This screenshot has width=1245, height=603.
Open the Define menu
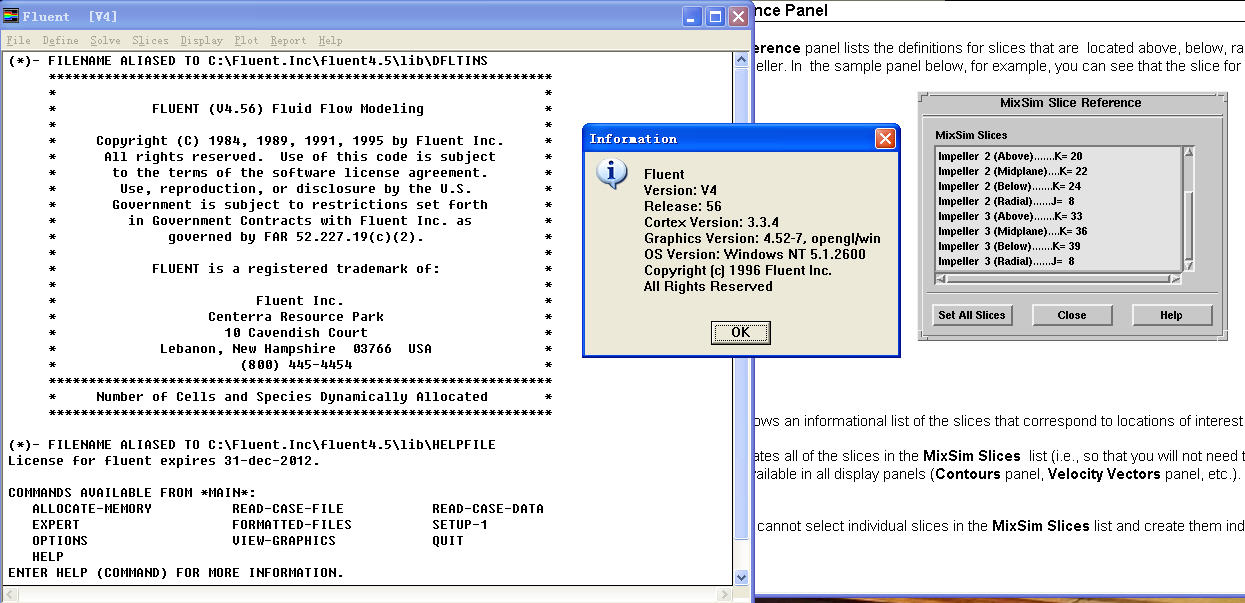60,41
